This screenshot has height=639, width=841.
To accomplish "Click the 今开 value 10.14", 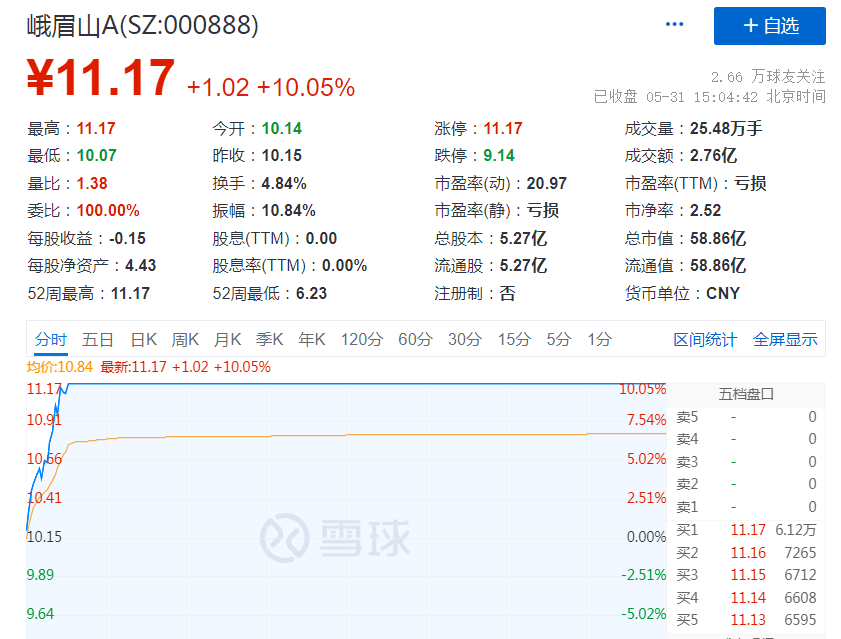I will tap(282, 129).
